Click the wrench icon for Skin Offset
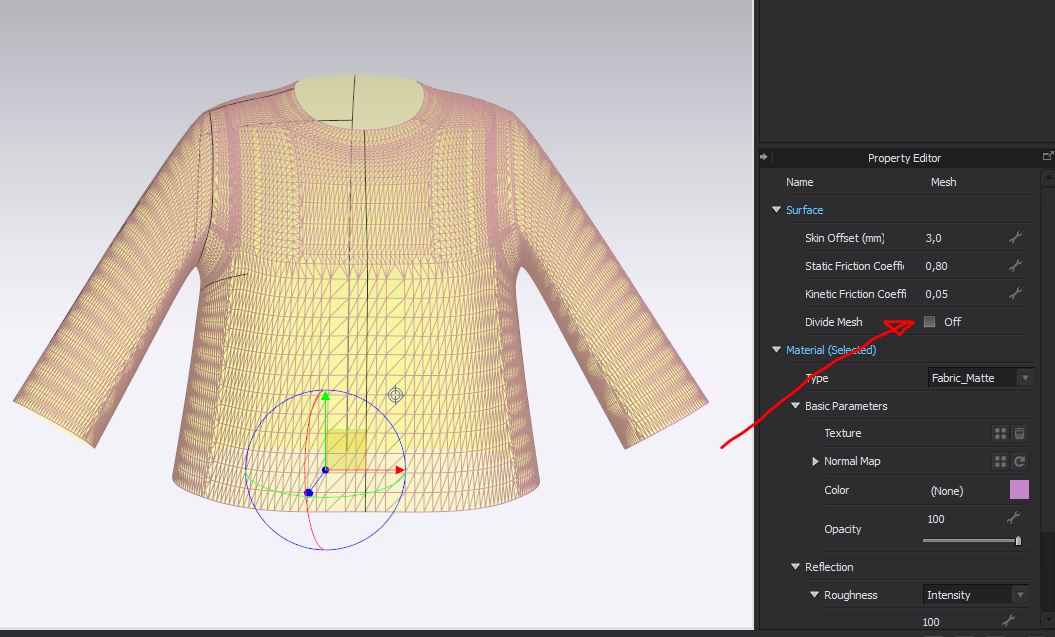This screenshot has height=637, width=1055. (1015, 238)
